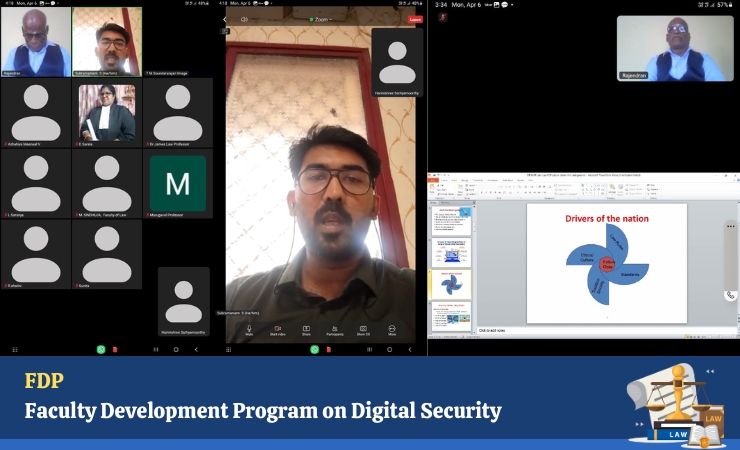Viewport: 740px width, 450px height.
Task: Open the PowerPoint File tab
Action: (x=435, y=178)
